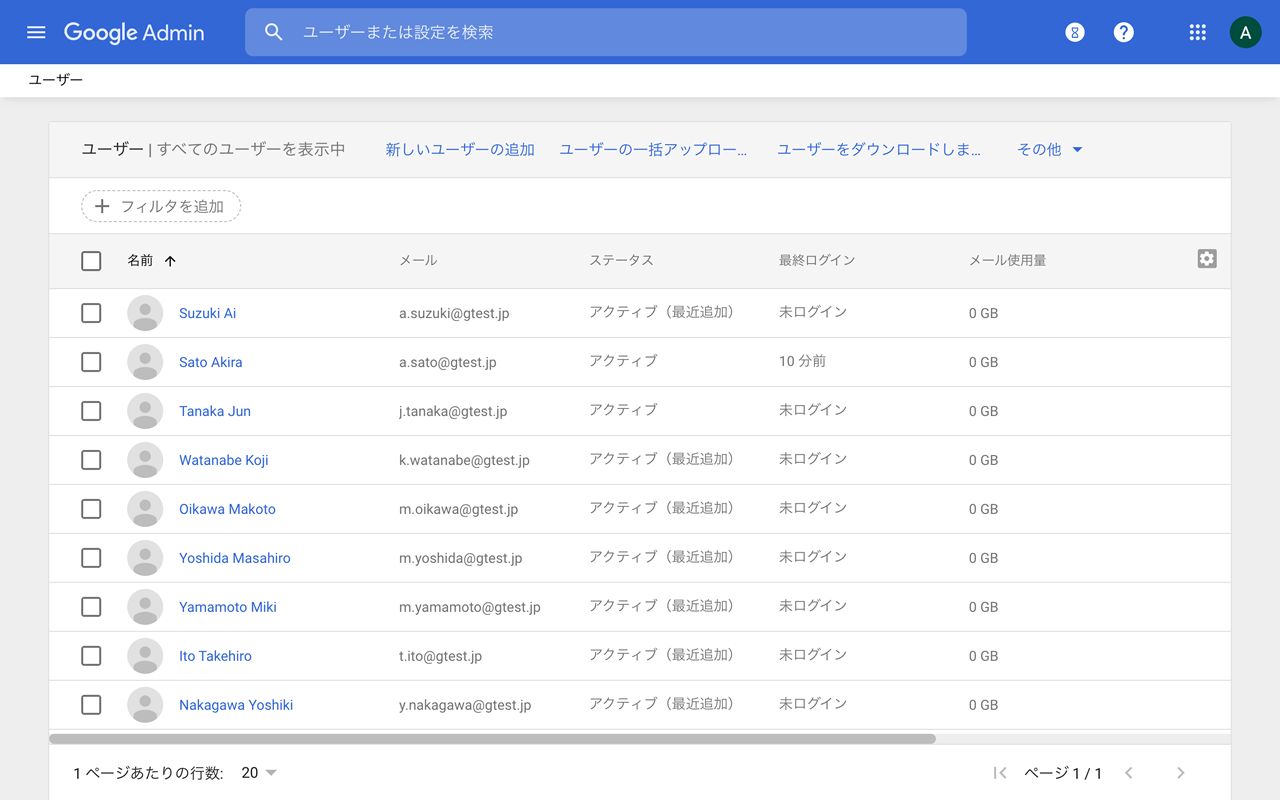Open Suzuki Ai user link
This screenshot has width=1280, height=800.
tap(208, 313)
